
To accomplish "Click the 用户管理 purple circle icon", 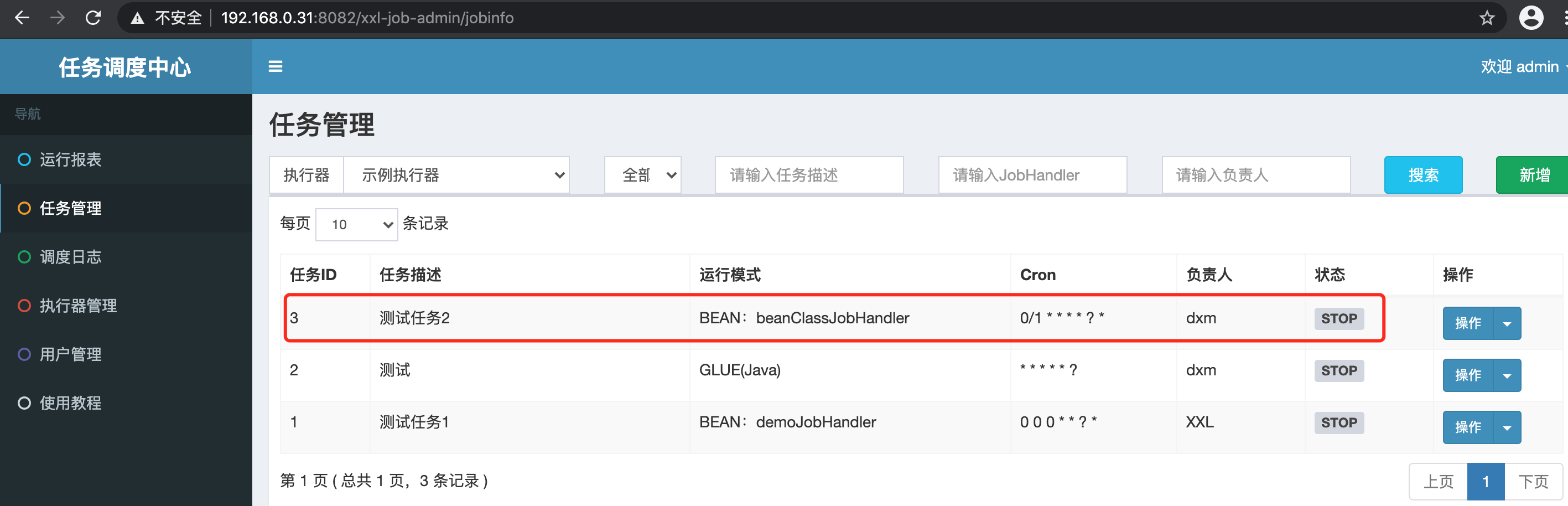I will (x=24, y=354).
